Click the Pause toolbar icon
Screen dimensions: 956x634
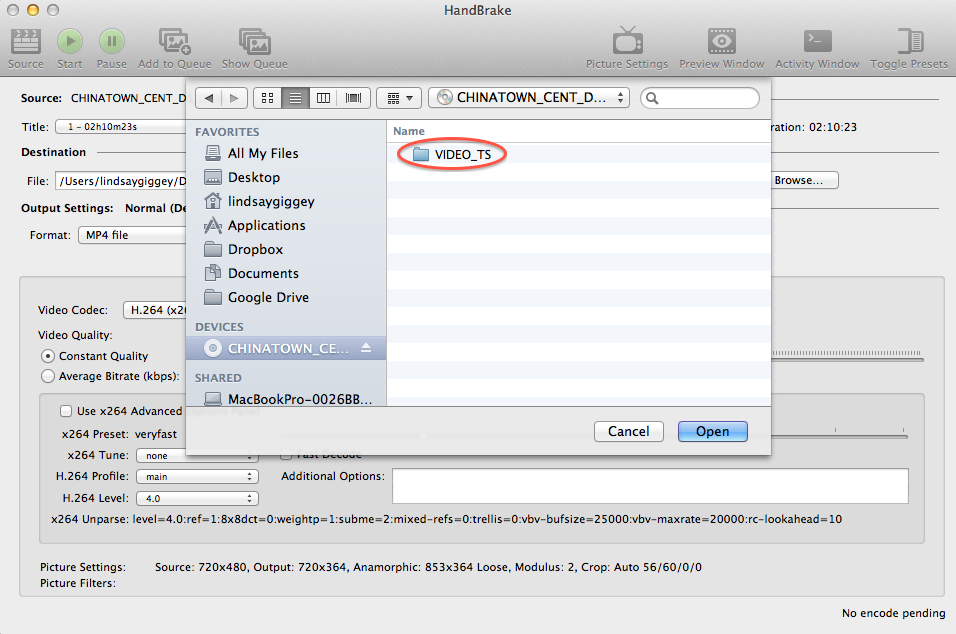click(x=112, y=48)
